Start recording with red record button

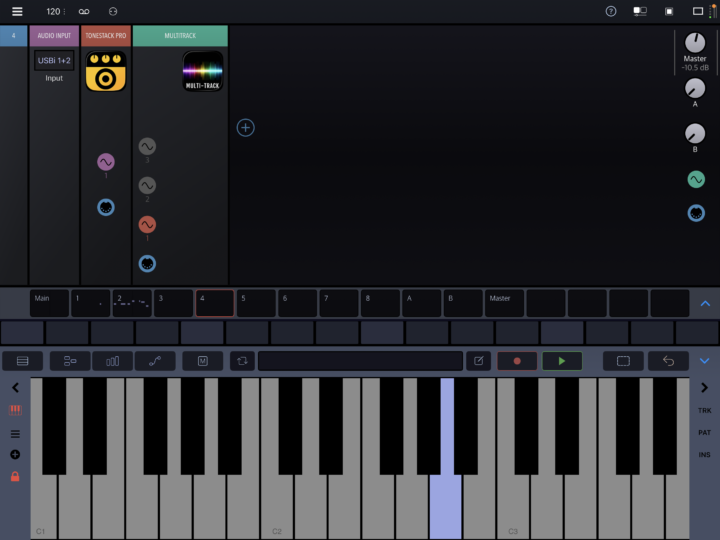[517, 361]
